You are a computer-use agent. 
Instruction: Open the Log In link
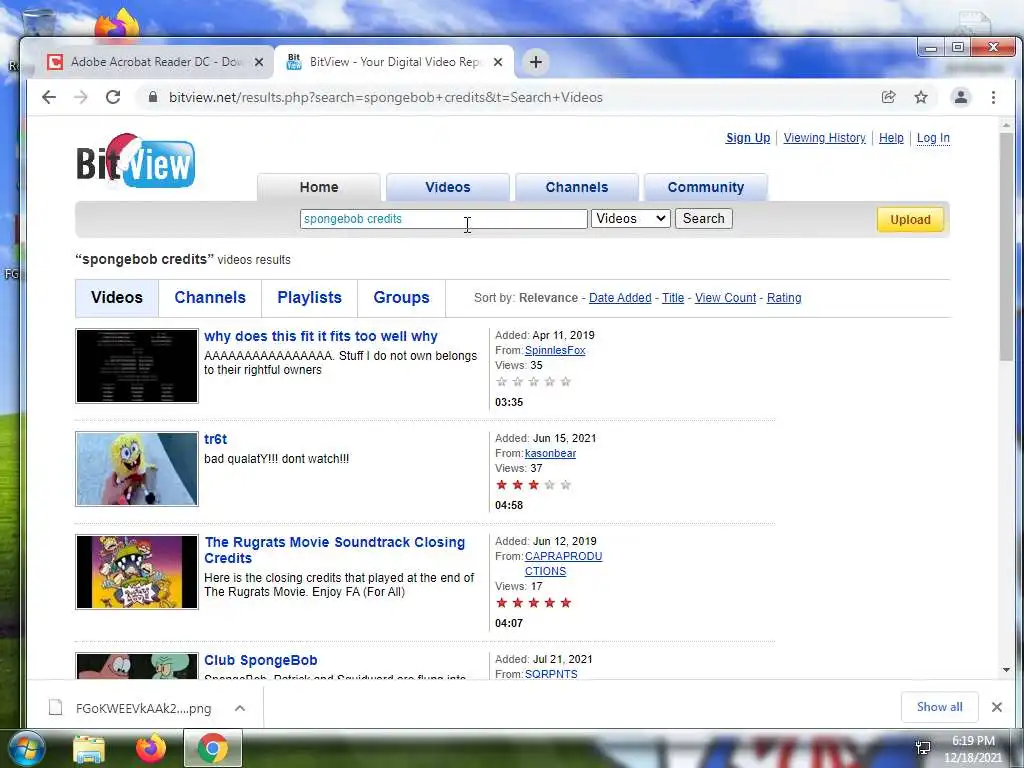(933, 138)
